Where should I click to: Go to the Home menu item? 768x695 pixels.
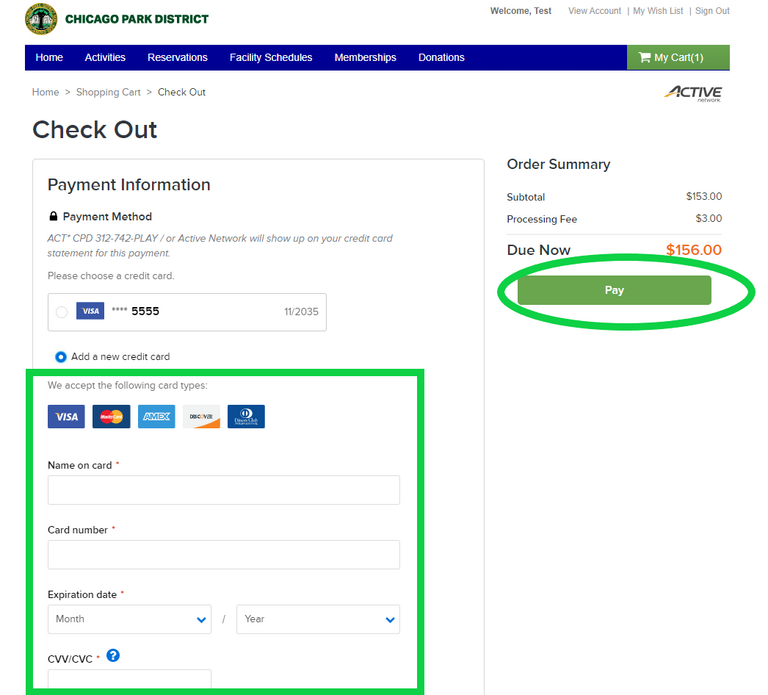point(49,57)
